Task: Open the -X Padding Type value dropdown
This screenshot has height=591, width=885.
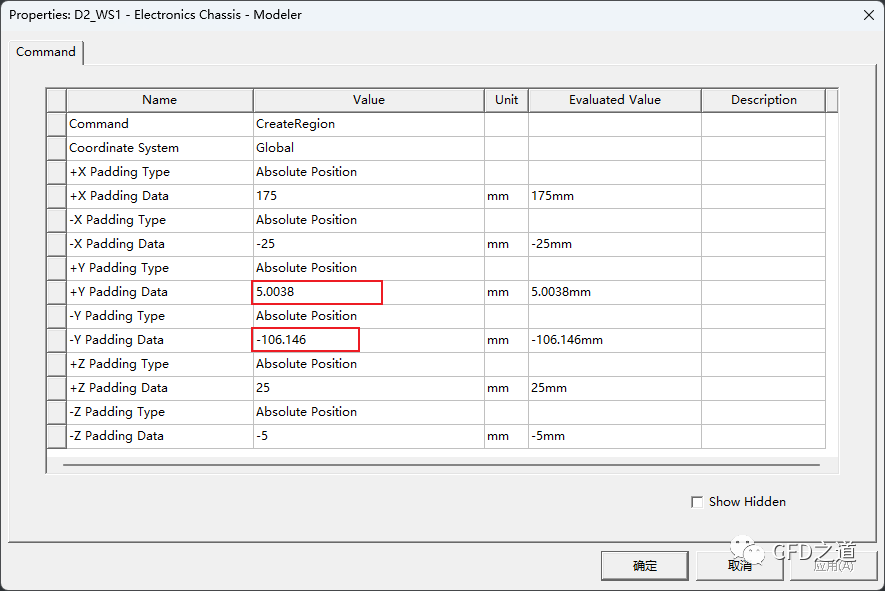Action: click(x=368, y=220)
